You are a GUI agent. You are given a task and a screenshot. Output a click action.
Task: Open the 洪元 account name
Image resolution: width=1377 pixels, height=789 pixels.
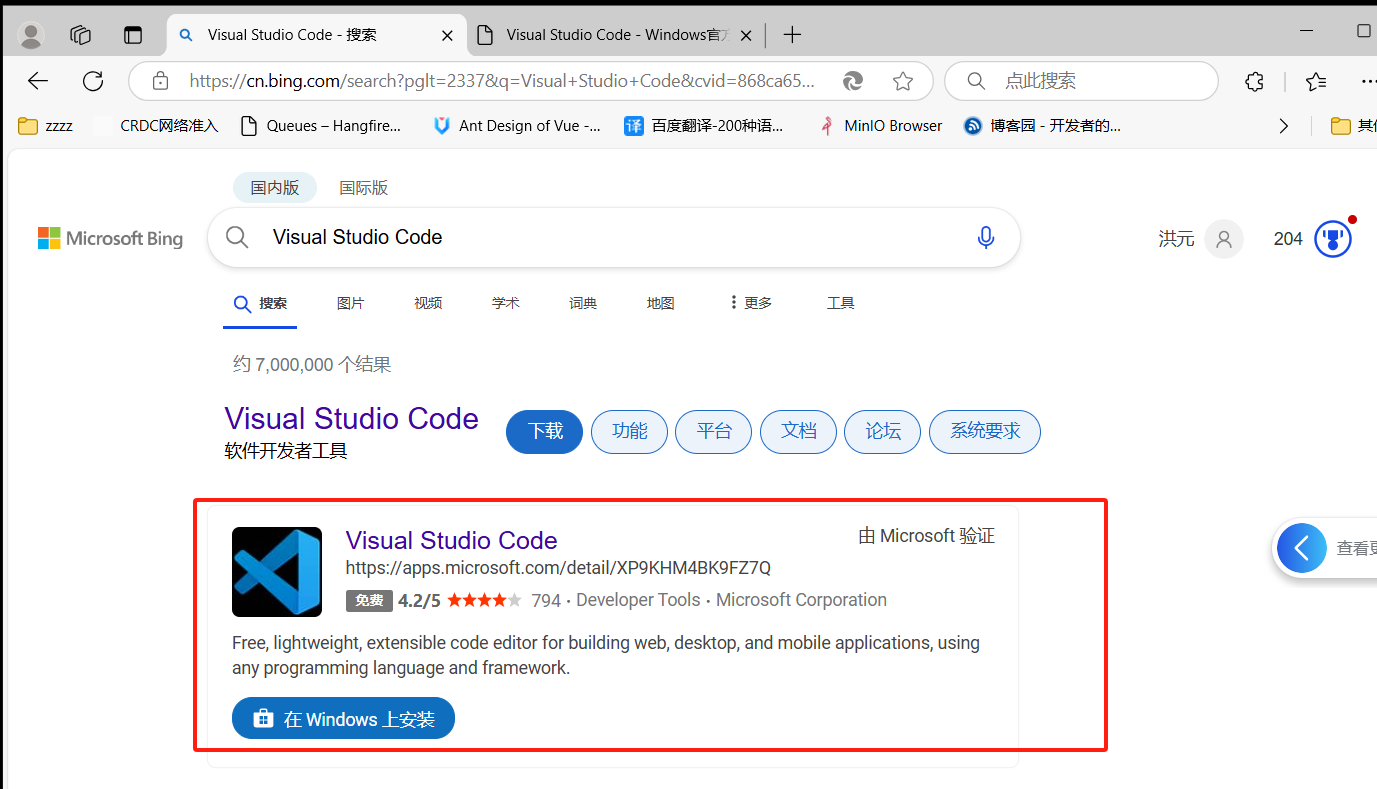[x=1176, y=239]
